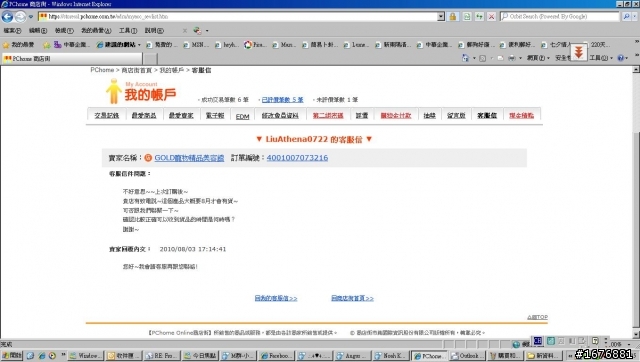The width and height of the screenshot is (640, 362).
Task: Click the small New Tab button
Action: click(150, 59)
